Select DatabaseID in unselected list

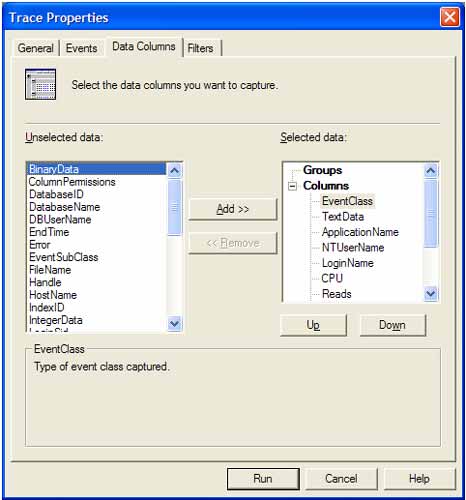pyautogui.click(x=96, y=194)
